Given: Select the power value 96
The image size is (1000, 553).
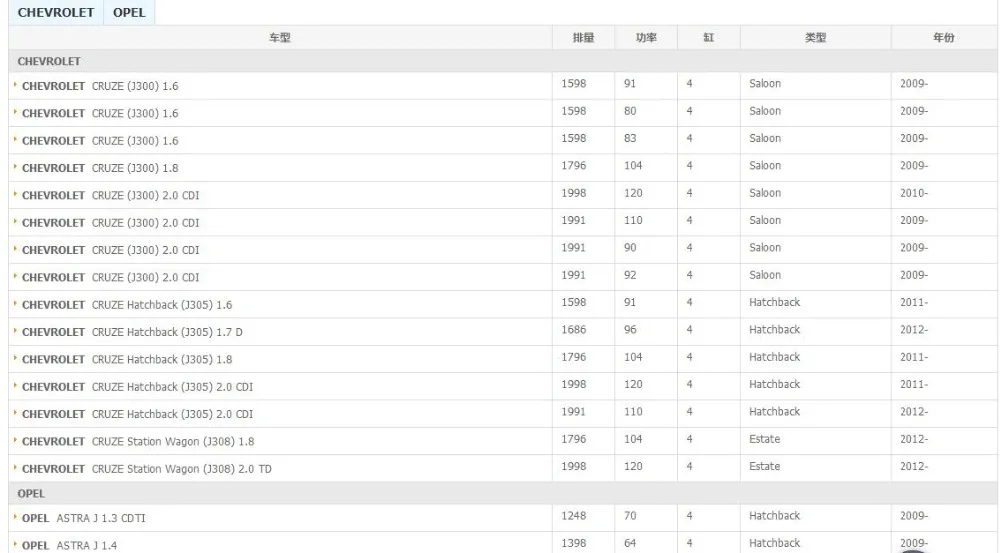Looking at the screenshot, I should 630,330.
